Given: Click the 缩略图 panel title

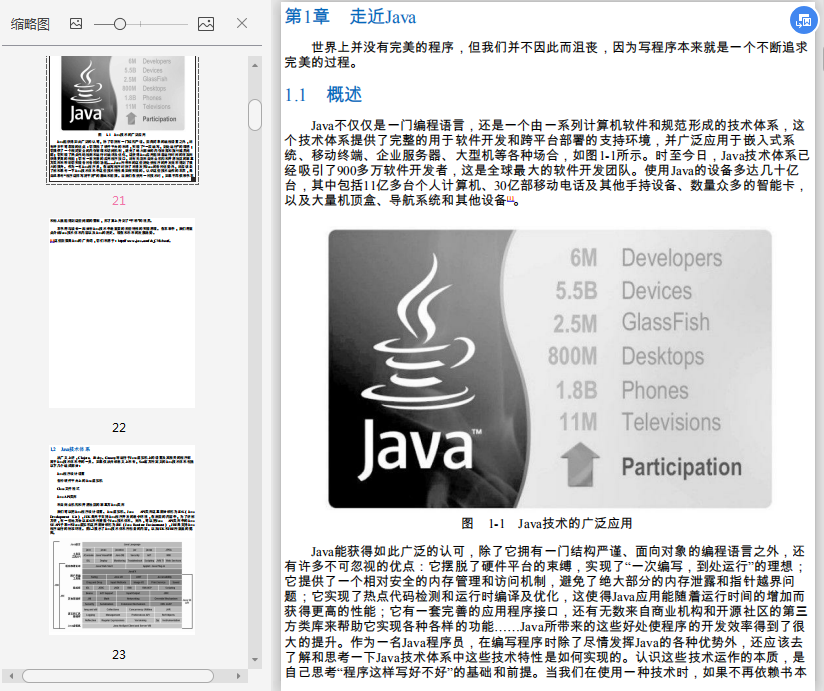Looking at the screenshot, I should click(30, 24).
